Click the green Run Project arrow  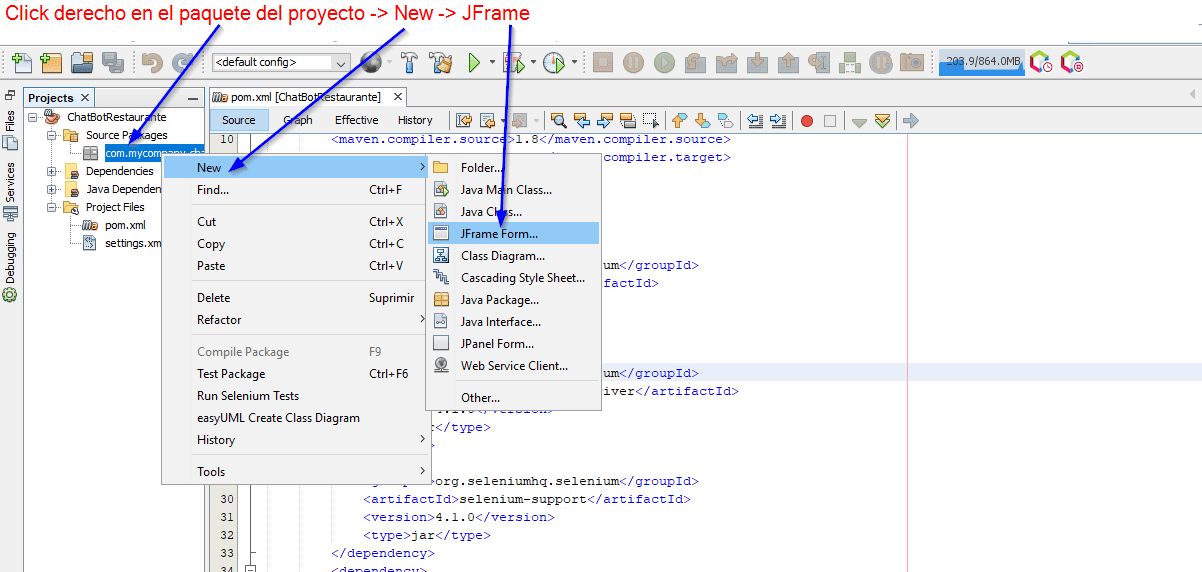474,62
